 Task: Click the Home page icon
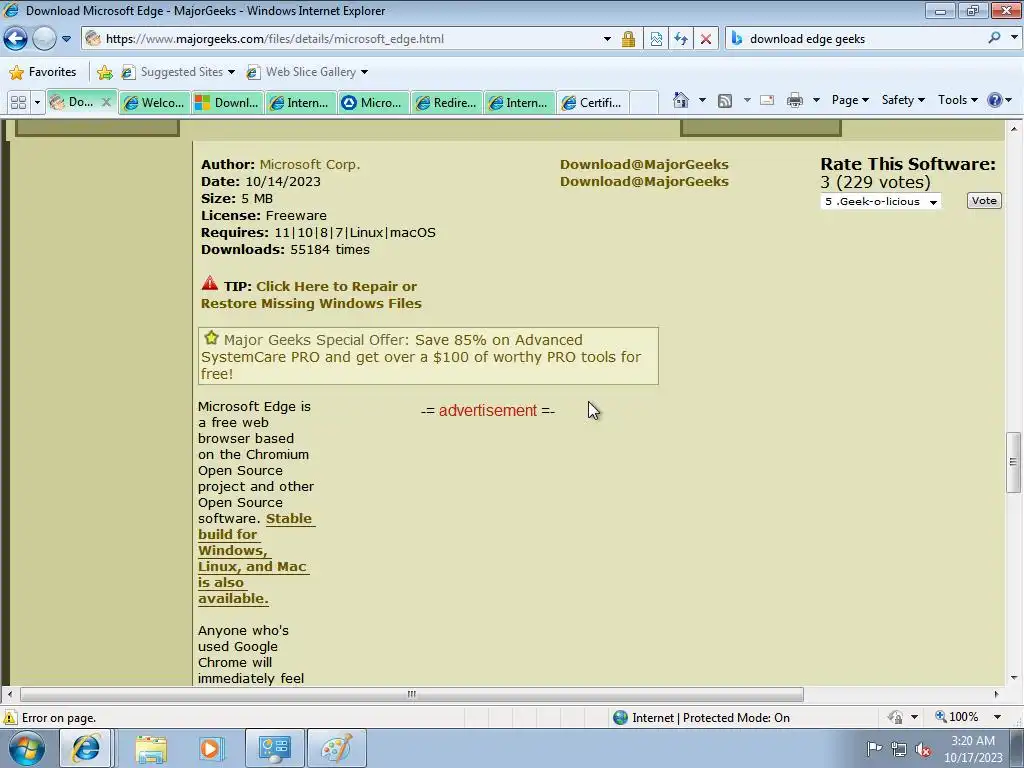tap(680, 100)
